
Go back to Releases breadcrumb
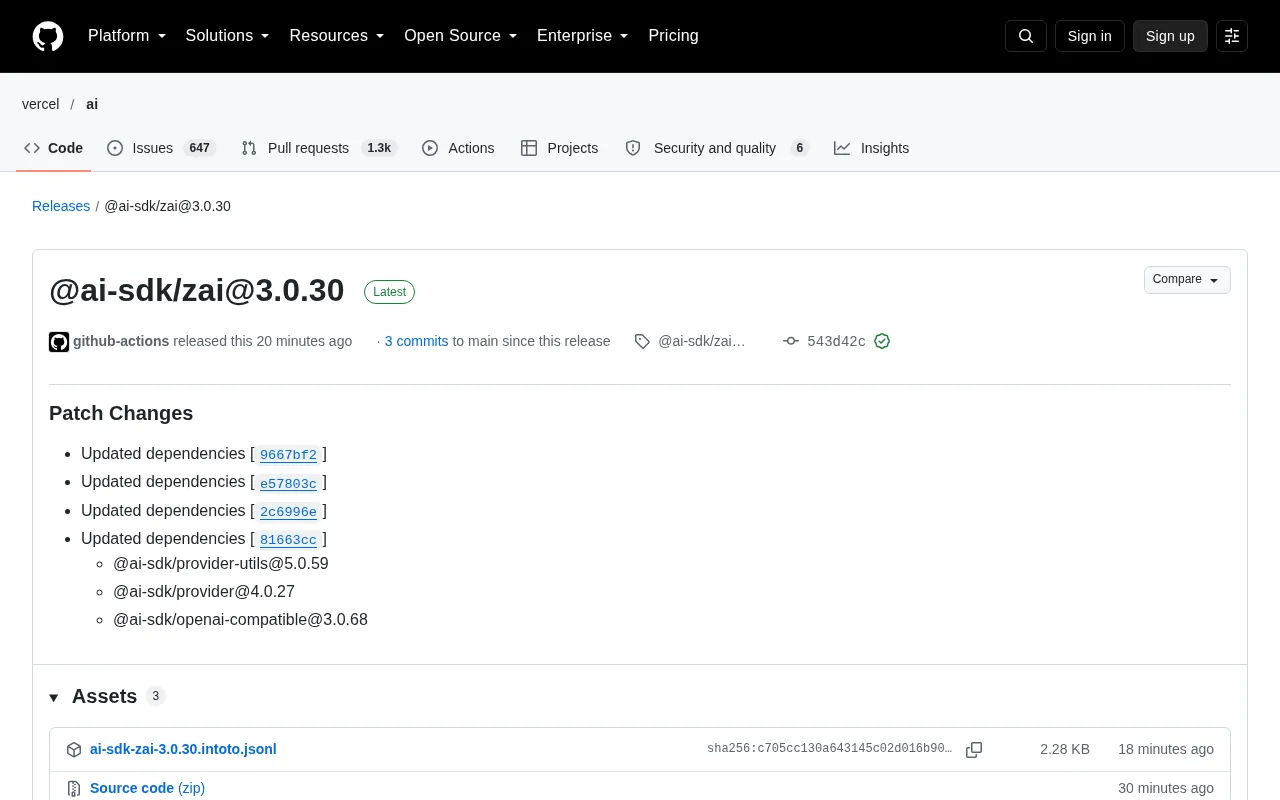(x=61, y=206)
